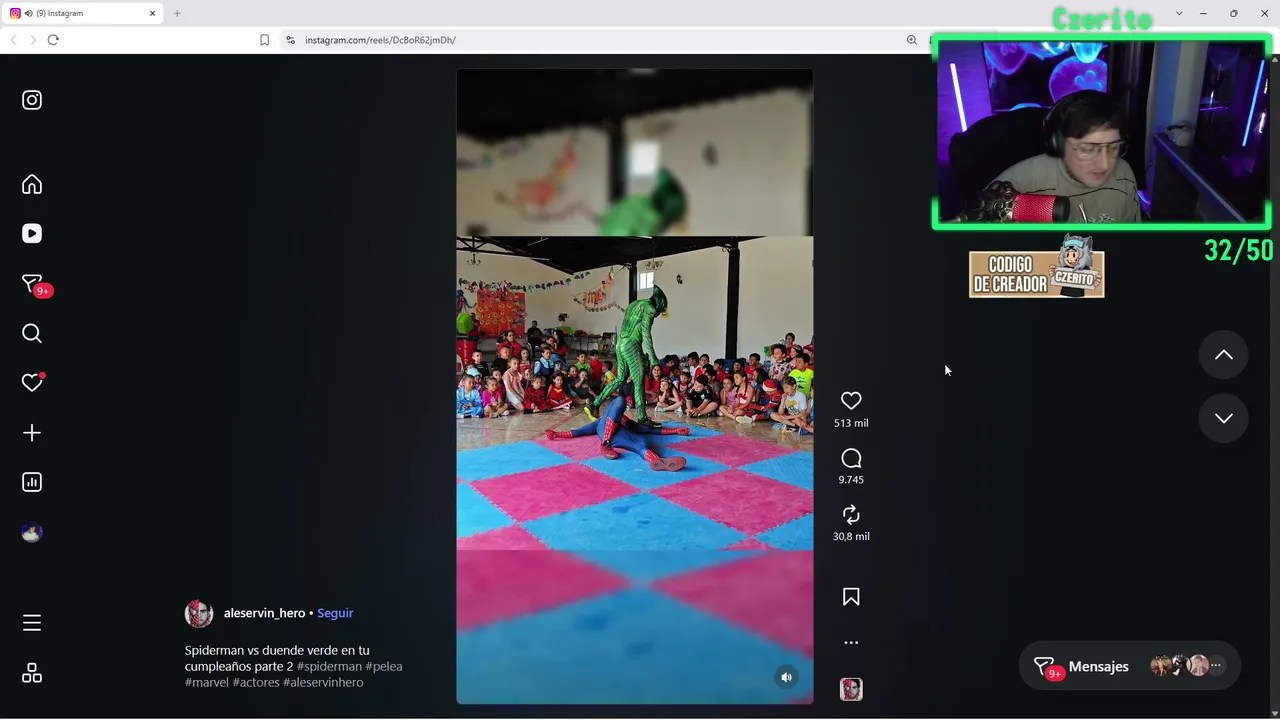Click the 9.745 comments count
Image resolution: width=1280 pixels, height=720 pixels.
click(851, 480)
